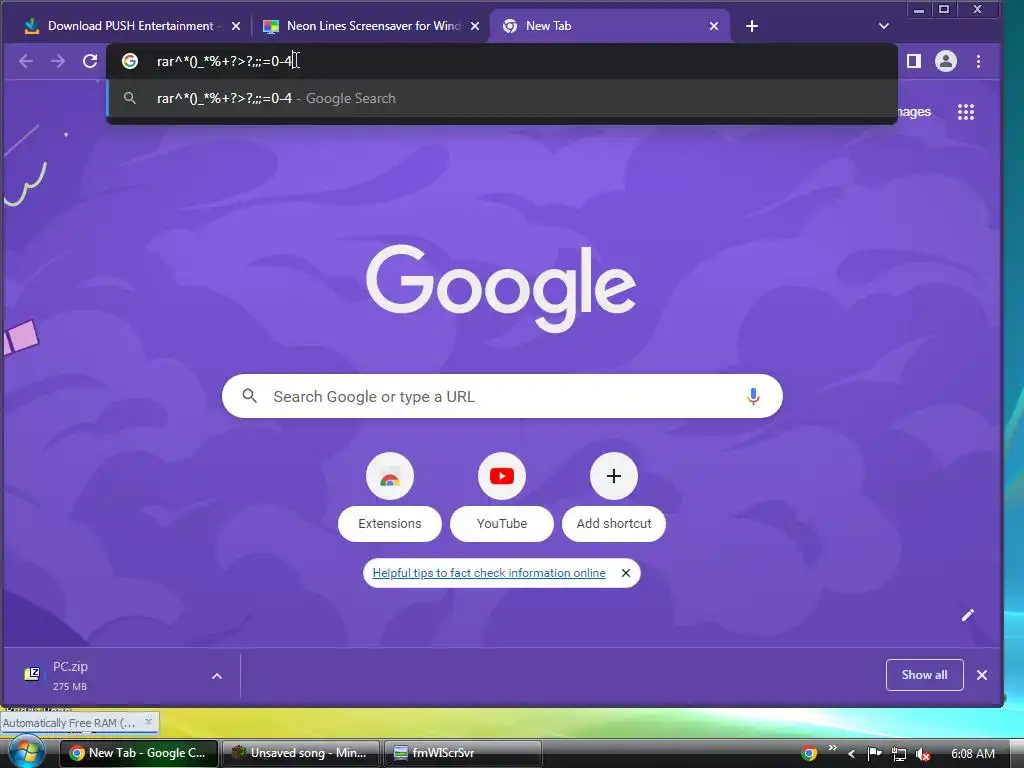Viewport: 1024px width, 768px height.
Task: Open the user profile avatar menu
Action: point(946,61)
